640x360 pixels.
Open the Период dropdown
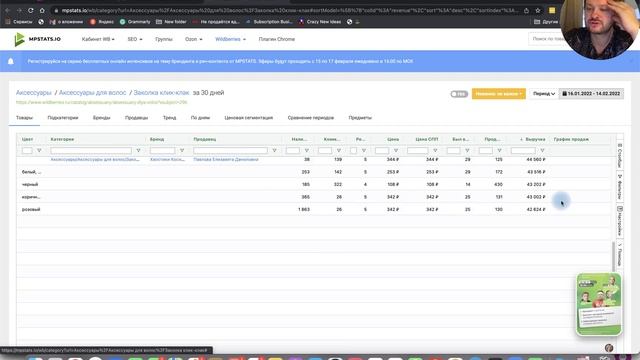pyautogui.click(x=544, y=94)
